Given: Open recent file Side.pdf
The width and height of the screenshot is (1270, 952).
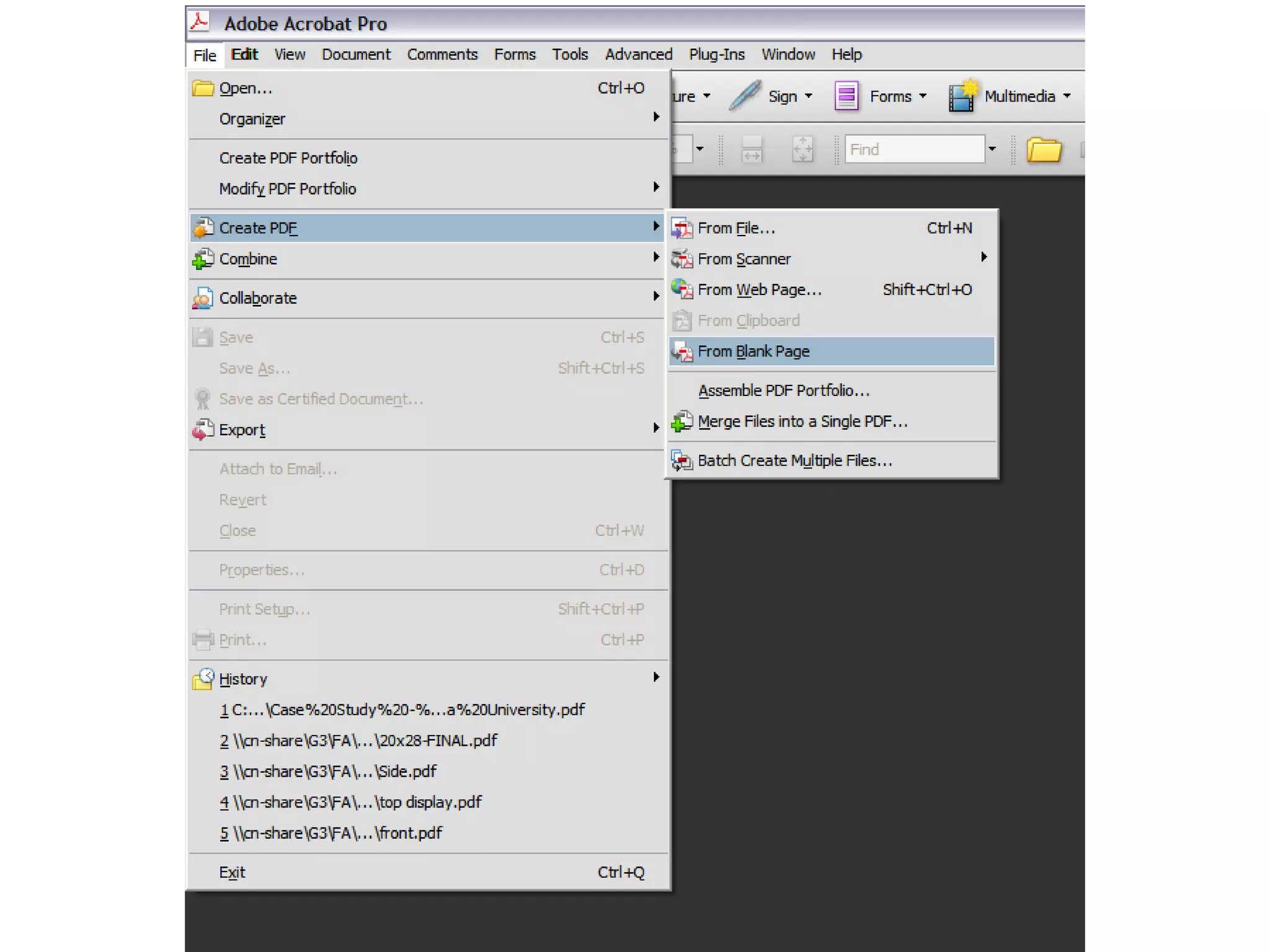Looking at the screenshot, I should click(329, 772).
